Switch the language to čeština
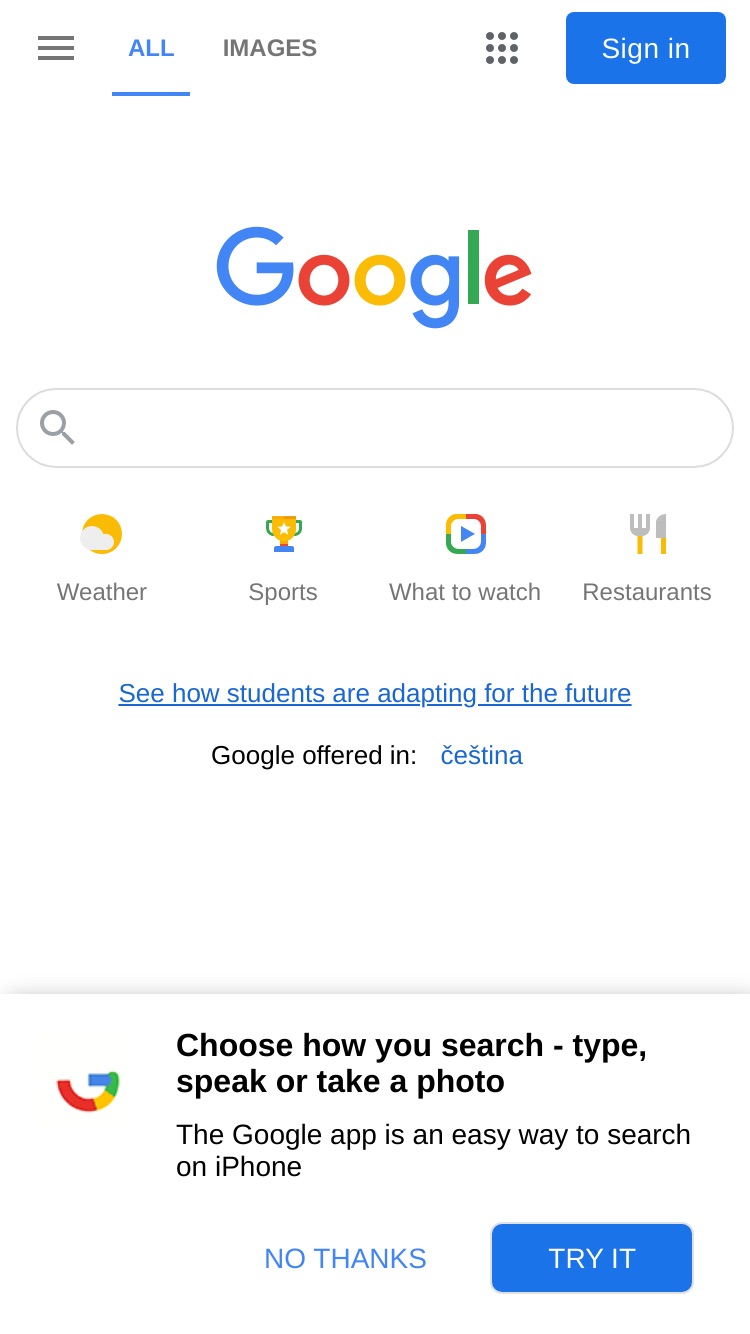This screenshot has height=1334, width=750. click(482, 755)
